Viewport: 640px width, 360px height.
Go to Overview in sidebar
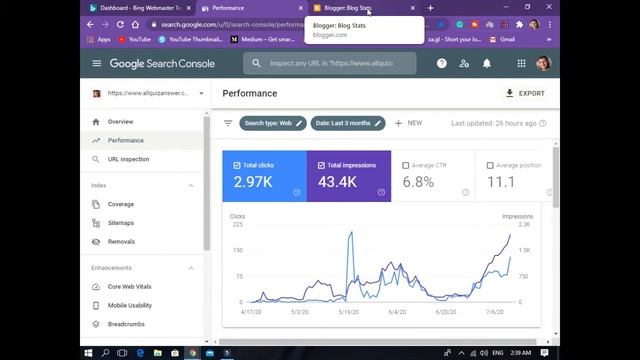pos(141,122)
